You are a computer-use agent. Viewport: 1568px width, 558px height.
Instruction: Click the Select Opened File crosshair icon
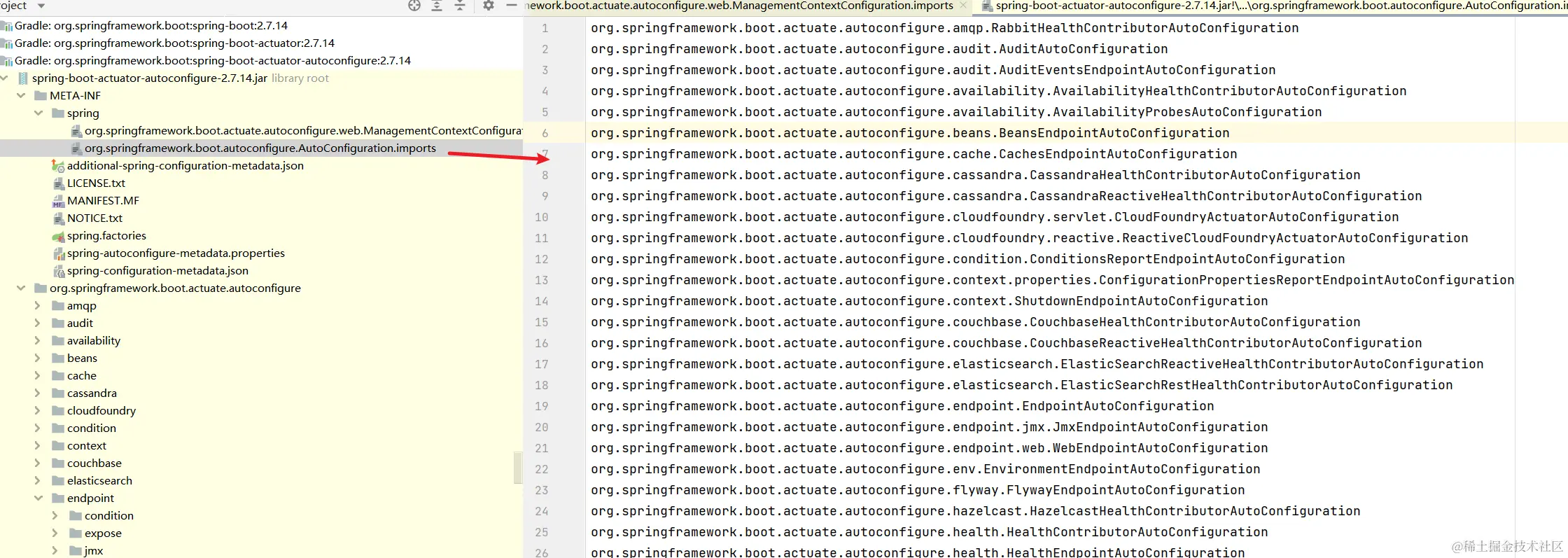tap(414, 6)
